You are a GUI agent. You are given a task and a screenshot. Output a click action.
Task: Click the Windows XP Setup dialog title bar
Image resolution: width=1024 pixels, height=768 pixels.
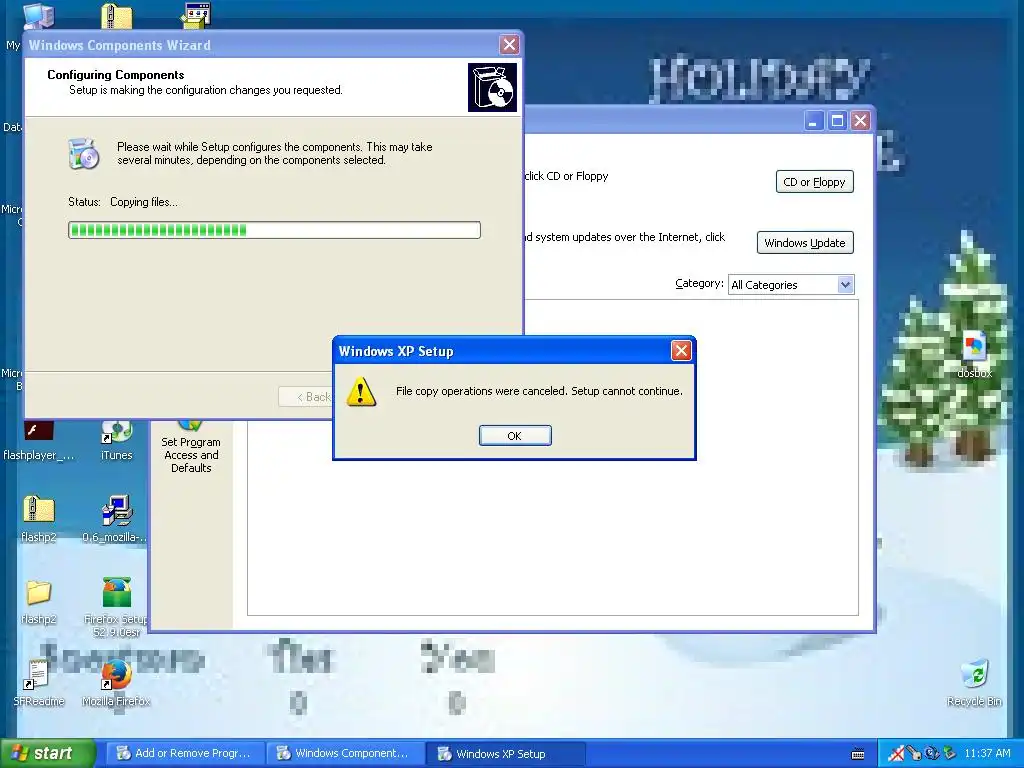503,351
